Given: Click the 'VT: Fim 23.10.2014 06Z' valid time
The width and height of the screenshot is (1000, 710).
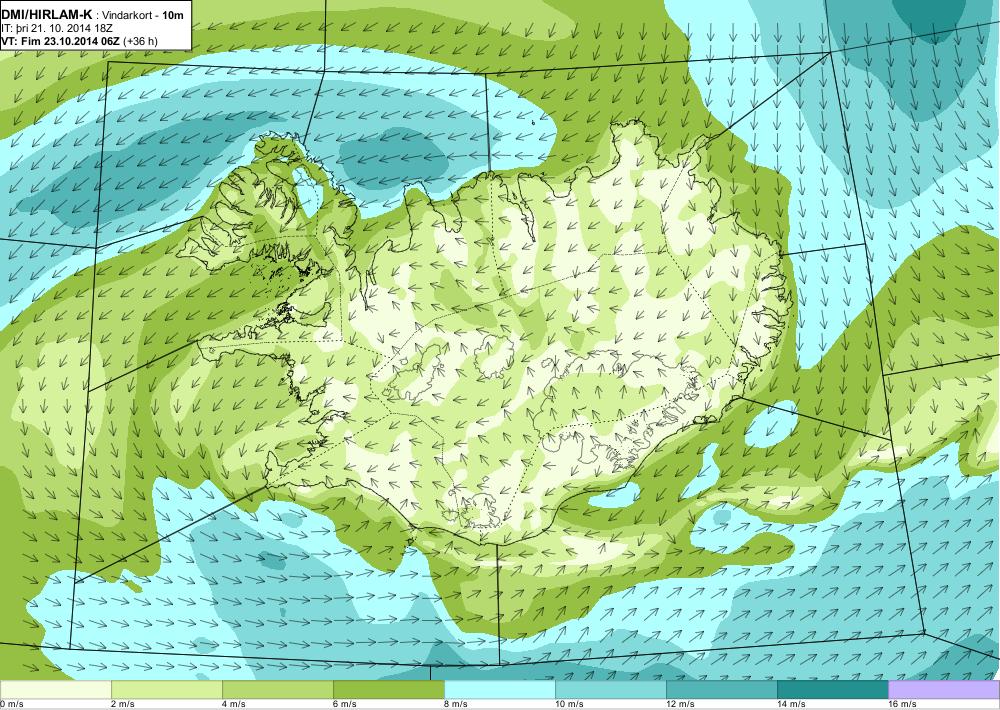Looking at the screenshot, I should (x=61, y=41).
